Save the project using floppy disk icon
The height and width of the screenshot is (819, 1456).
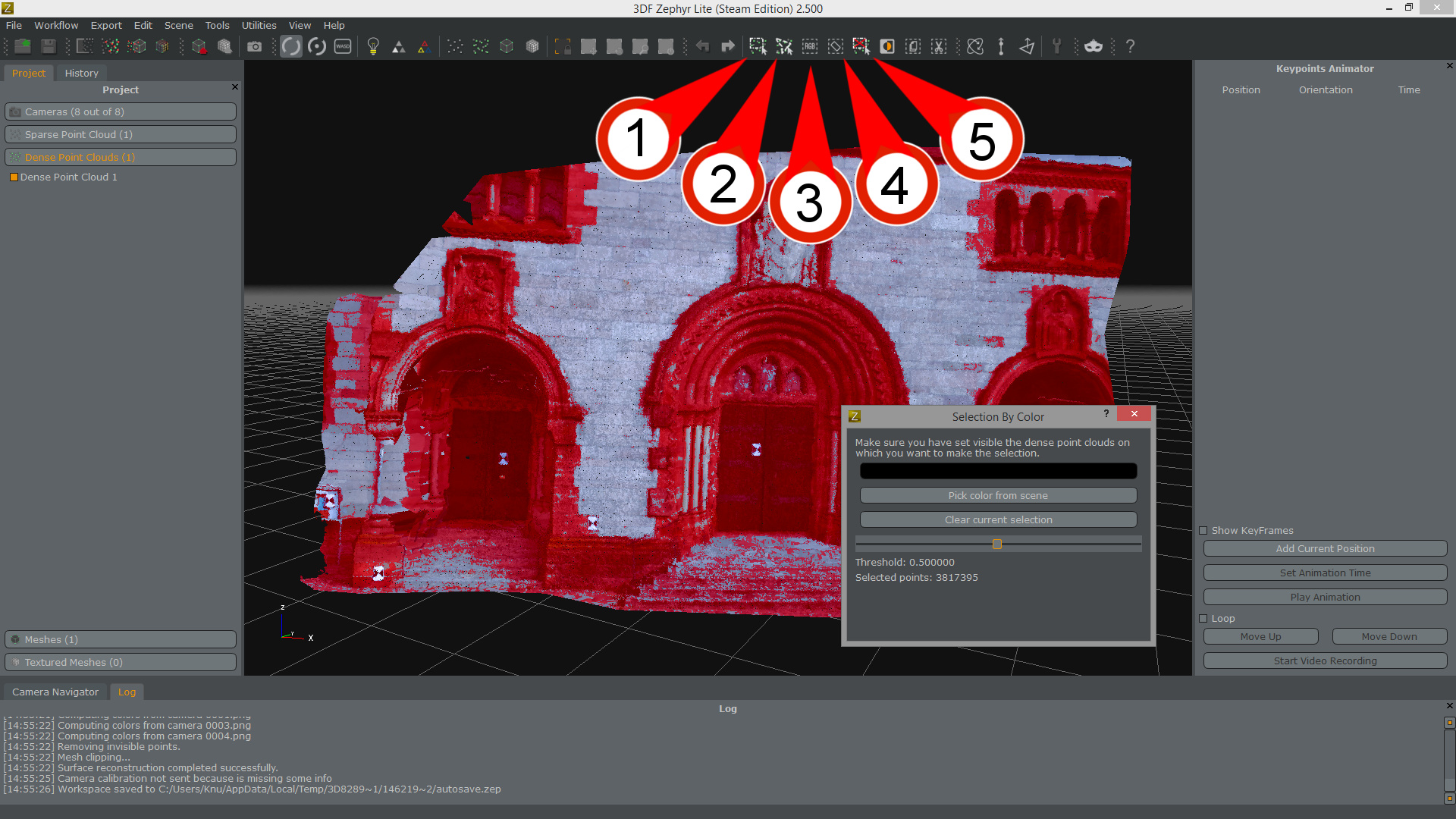pos(49,46)
